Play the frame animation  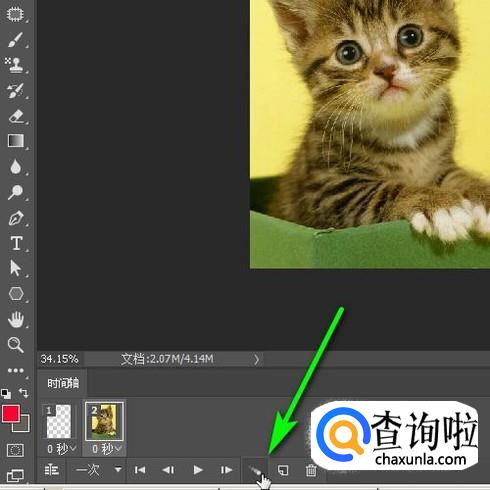198,470
